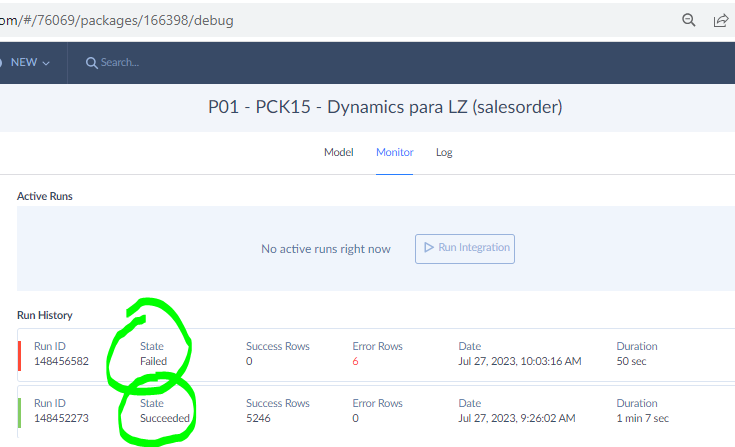
Task: Click the browser zoom magnifier icon
Action: 689,20
